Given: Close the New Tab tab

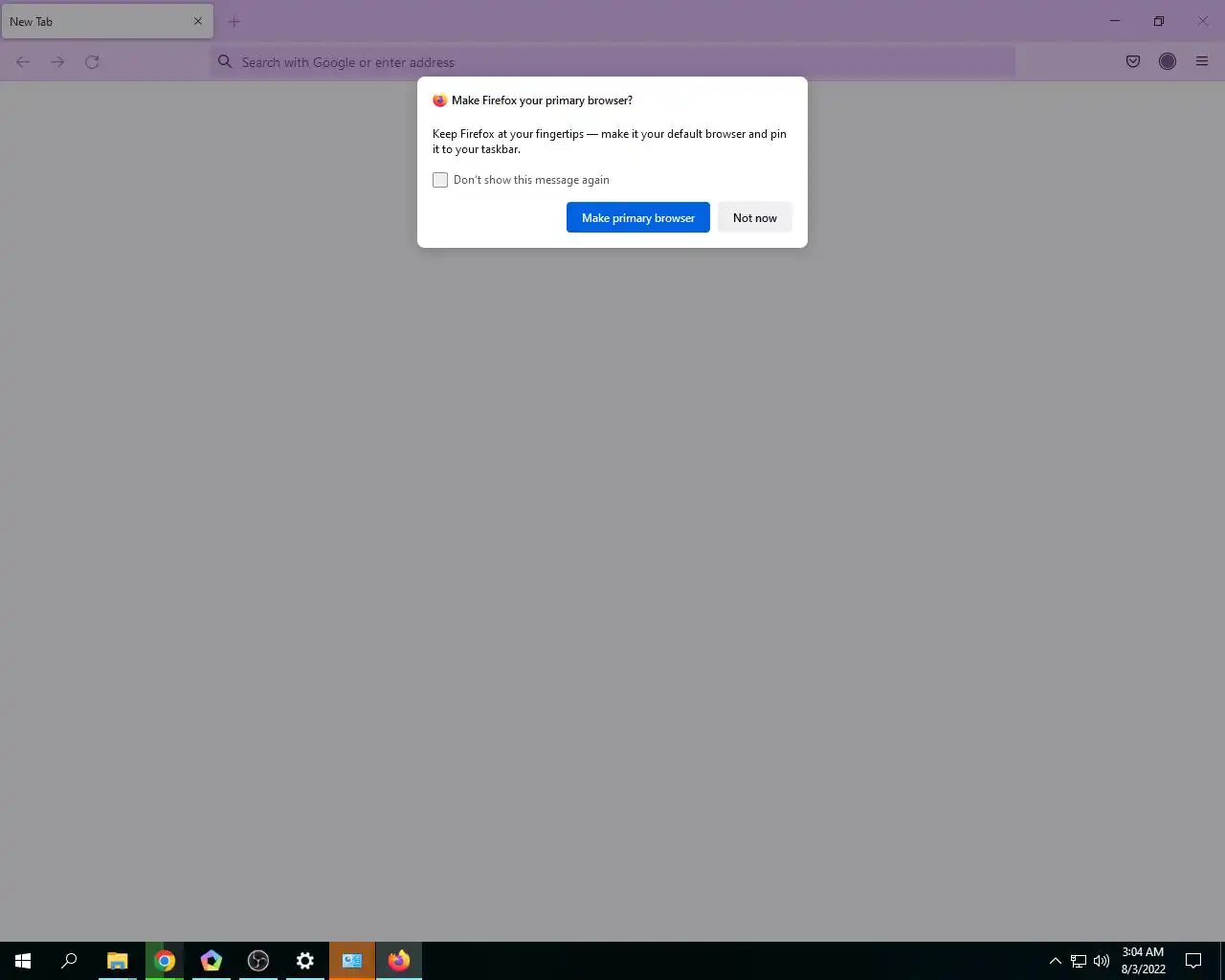Looking at the screenshot, I should (x=198, y=21).
